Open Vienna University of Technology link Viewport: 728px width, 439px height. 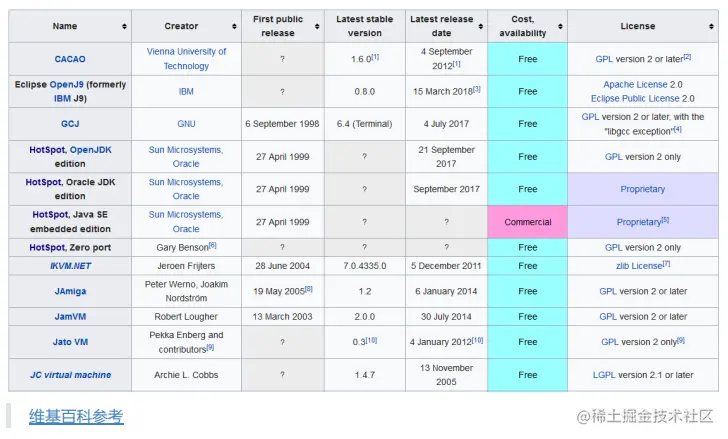coord(186,59)
